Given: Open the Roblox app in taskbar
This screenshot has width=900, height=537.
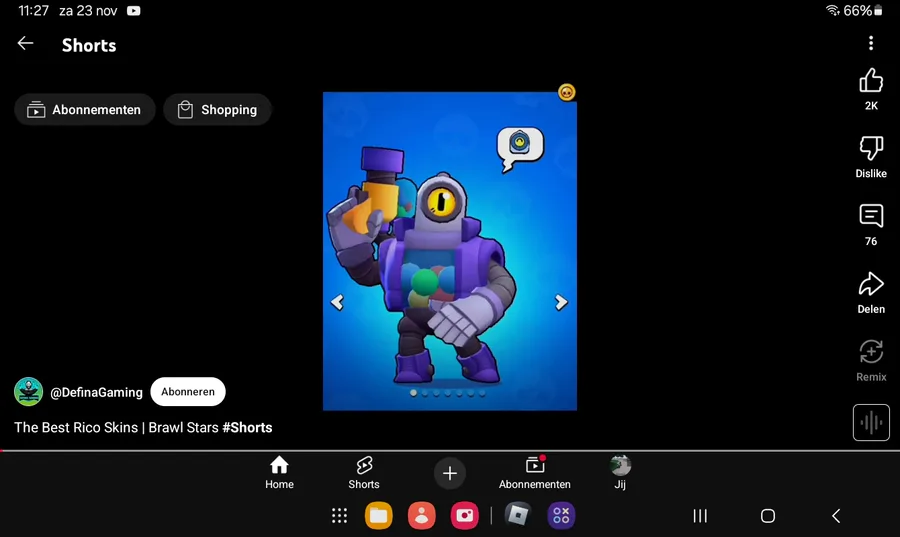Looking at the screenshot, I should [x=518, y=515].
